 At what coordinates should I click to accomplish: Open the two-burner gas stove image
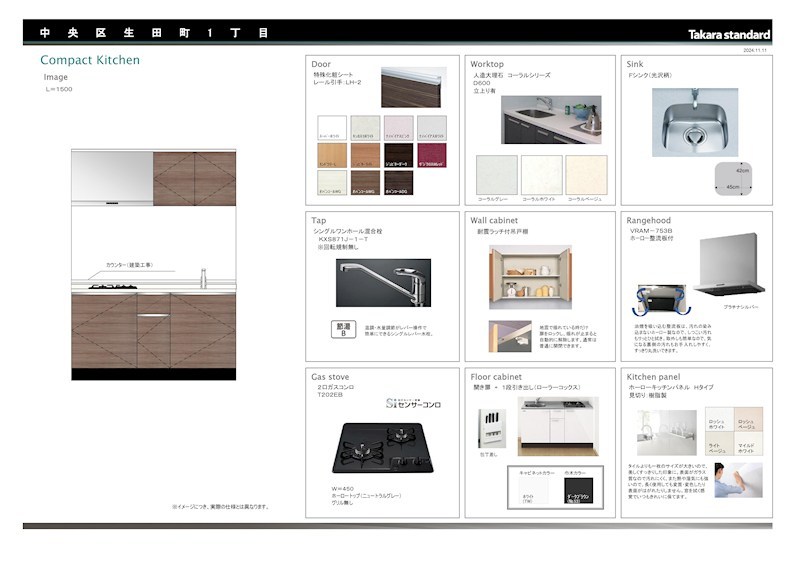pyautogui.click(x=383, y=448)
